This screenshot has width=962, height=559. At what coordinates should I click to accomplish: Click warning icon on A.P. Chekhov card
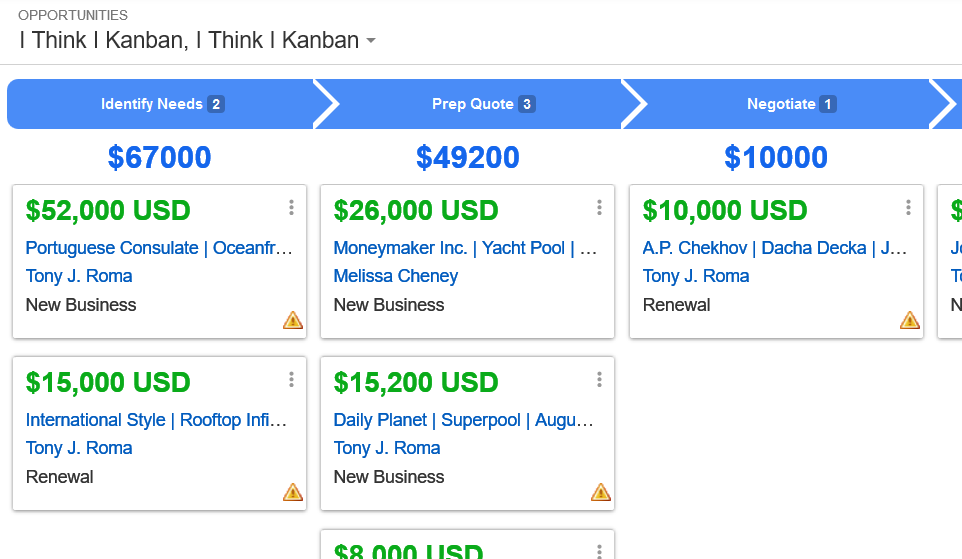pos(909,320)
